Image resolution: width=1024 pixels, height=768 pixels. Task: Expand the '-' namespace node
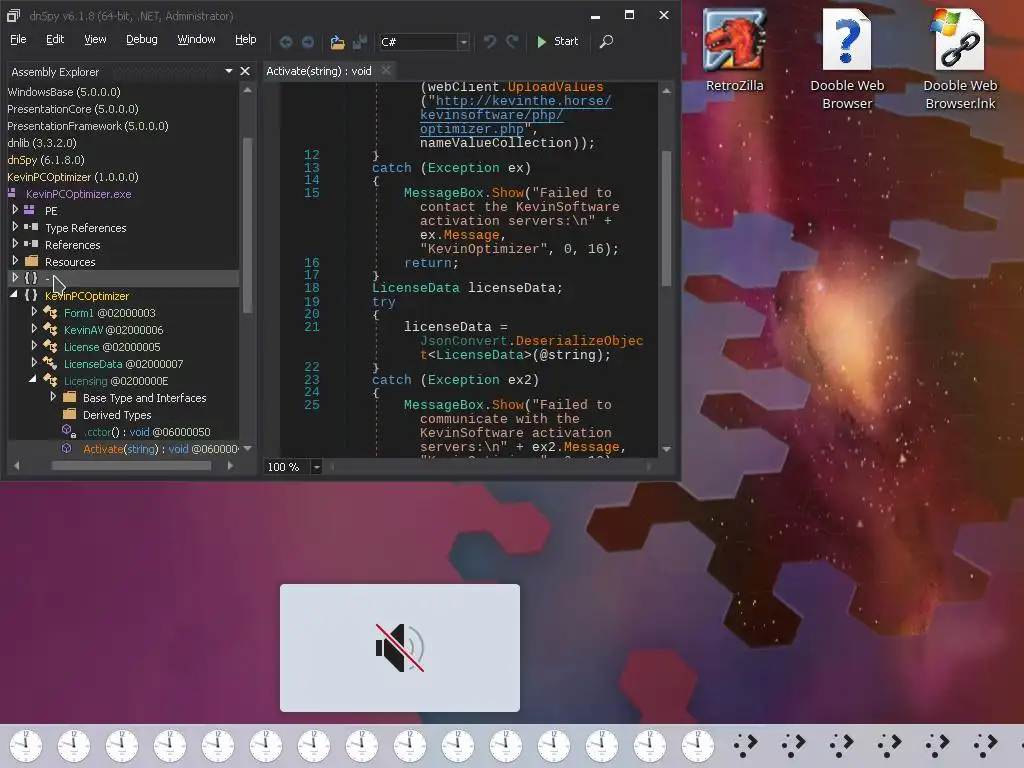15,278
